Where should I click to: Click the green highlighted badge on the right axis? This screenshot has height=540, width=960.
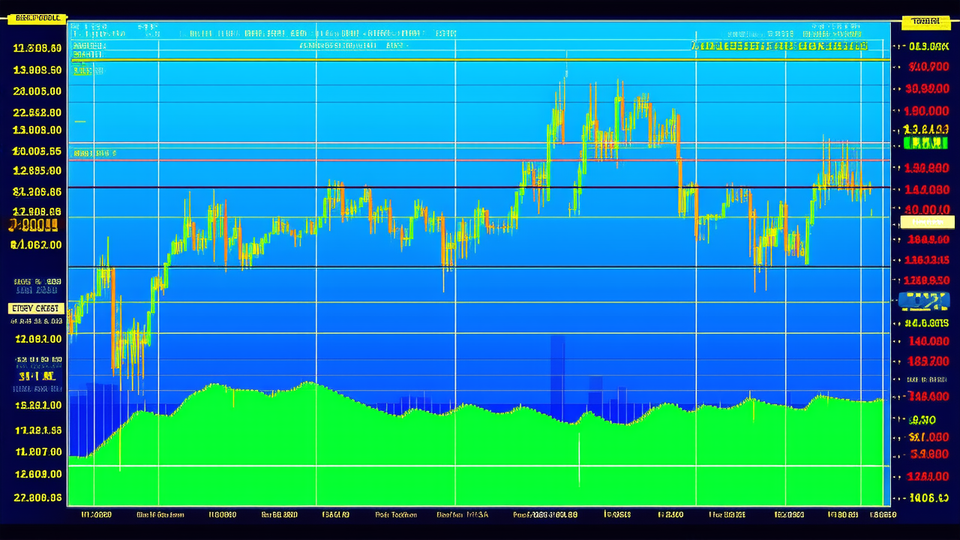pyautogui.click(x=926, y=143)
